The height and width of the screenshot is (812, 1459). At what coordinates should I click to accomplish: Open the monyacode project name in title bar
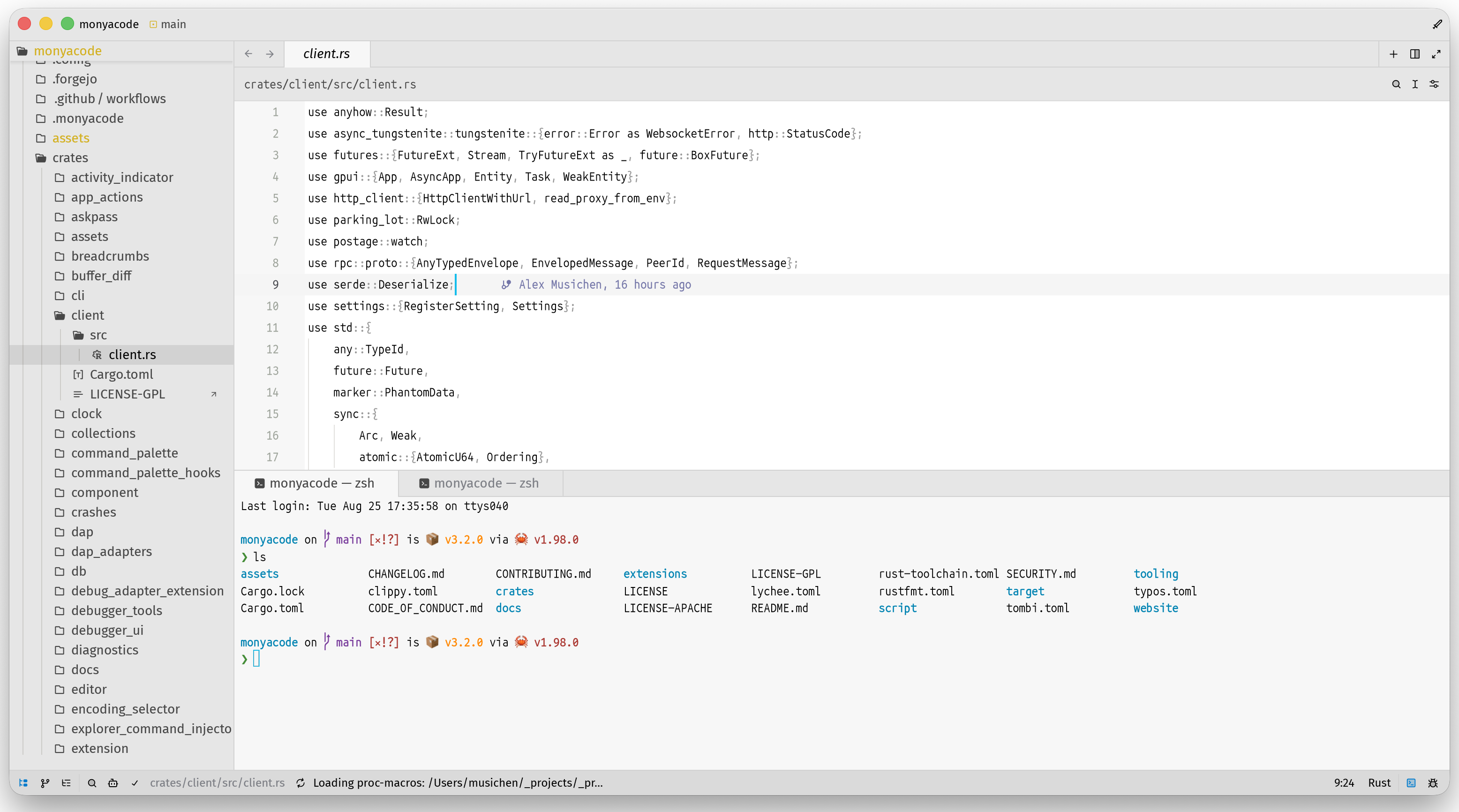pyautogui.click(x=109, y=24)
